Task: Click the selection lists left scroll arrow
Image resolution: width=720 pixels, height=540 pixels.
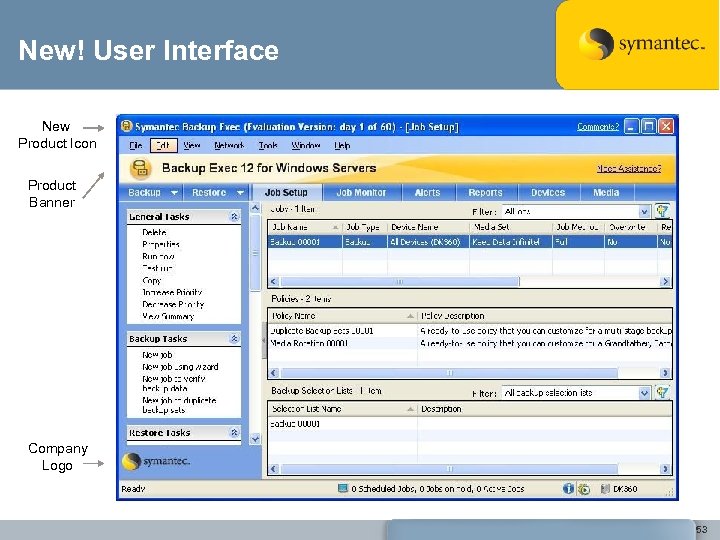Action: click(274, 469)
